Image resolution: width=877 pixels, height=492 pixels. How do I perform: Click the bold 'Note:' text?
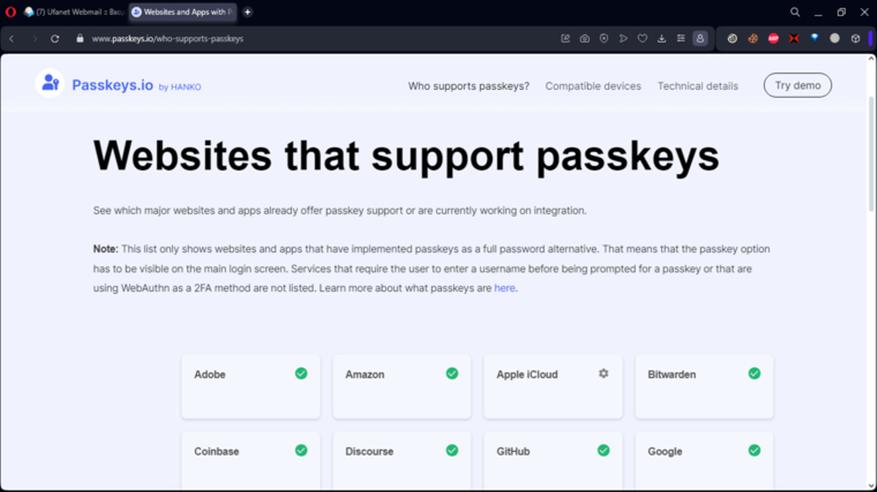[x=106, y=249]
